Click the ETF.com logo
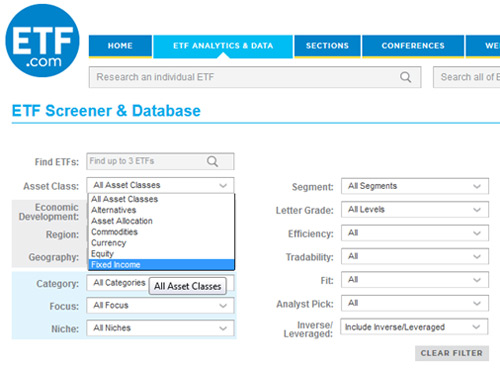 click(42, 40)
